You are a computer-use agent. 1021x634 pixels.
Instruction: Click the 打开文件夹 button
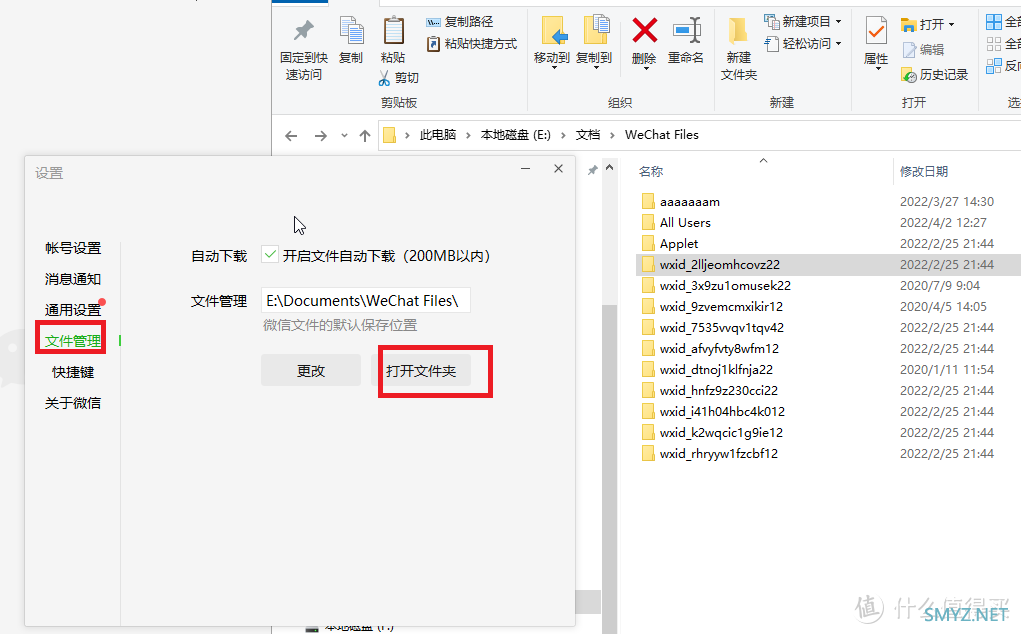421,370
